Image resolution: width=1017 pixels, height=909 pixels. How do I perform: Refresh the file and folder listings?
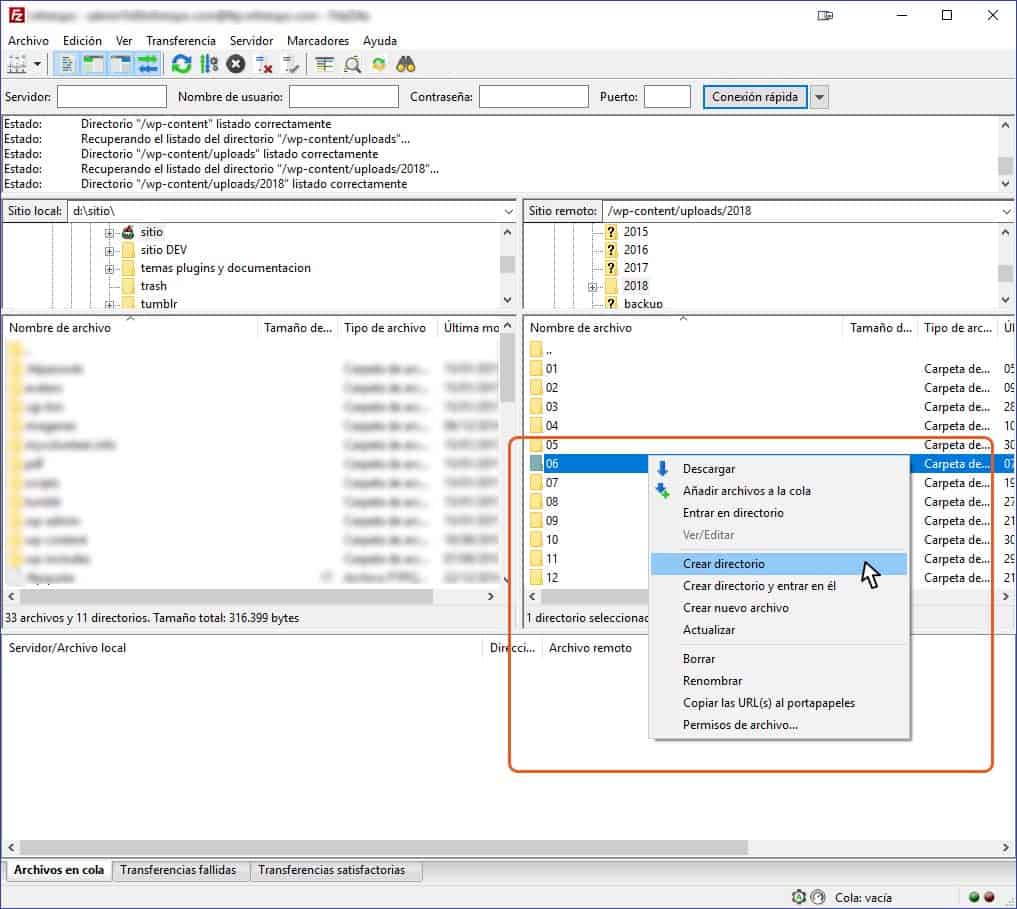(182, 63)
